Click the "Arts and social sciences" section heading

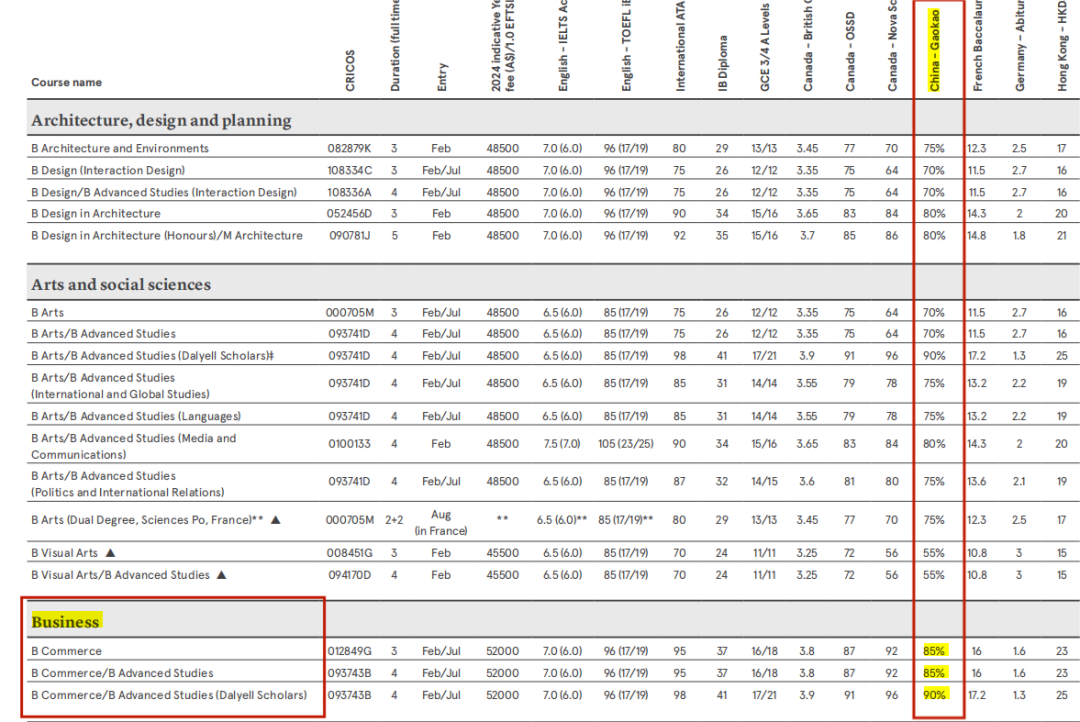[121, 285]
